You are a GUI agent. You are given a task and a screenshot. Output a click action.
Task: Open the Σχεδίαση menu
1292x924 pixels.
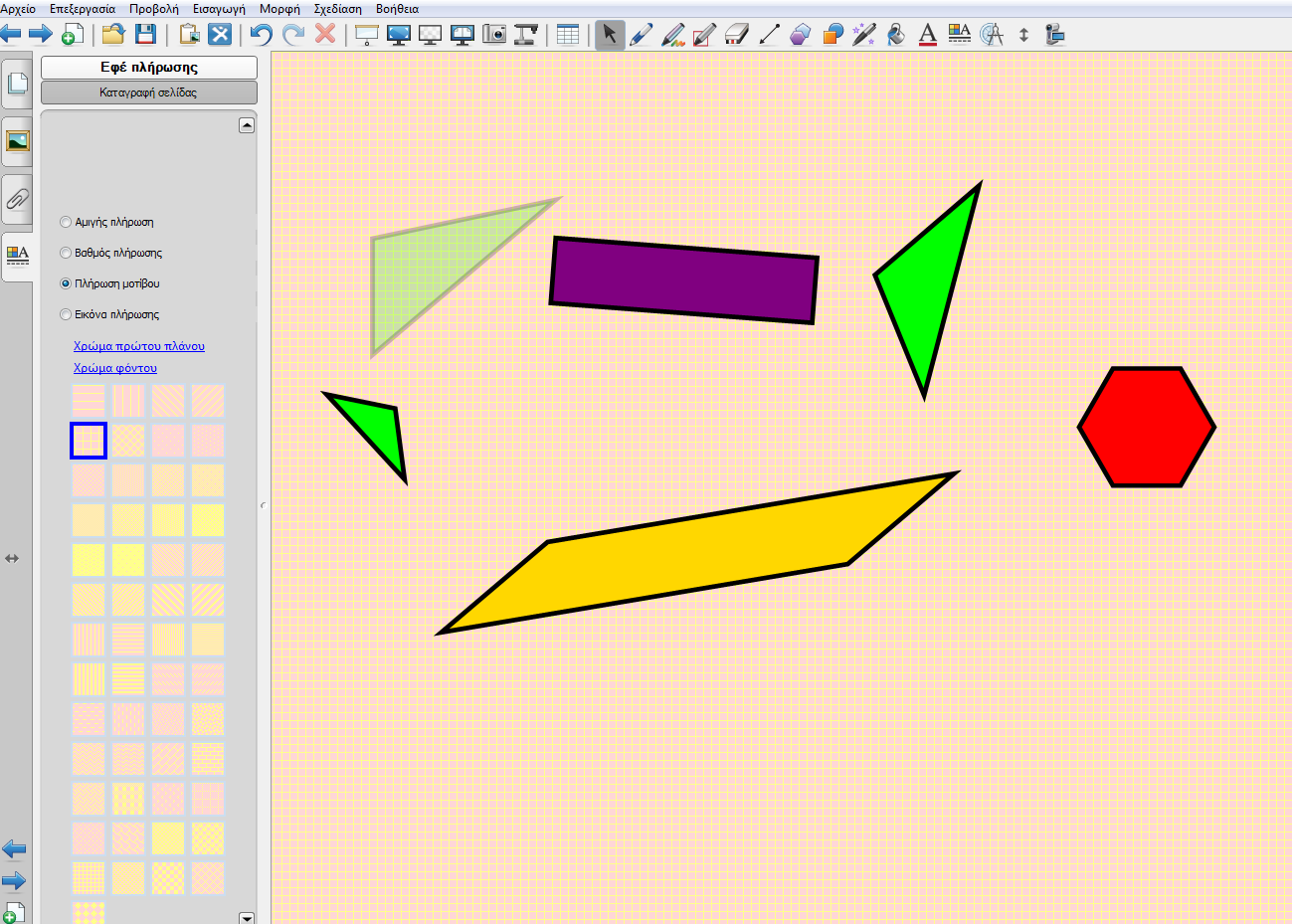[338, 9]
